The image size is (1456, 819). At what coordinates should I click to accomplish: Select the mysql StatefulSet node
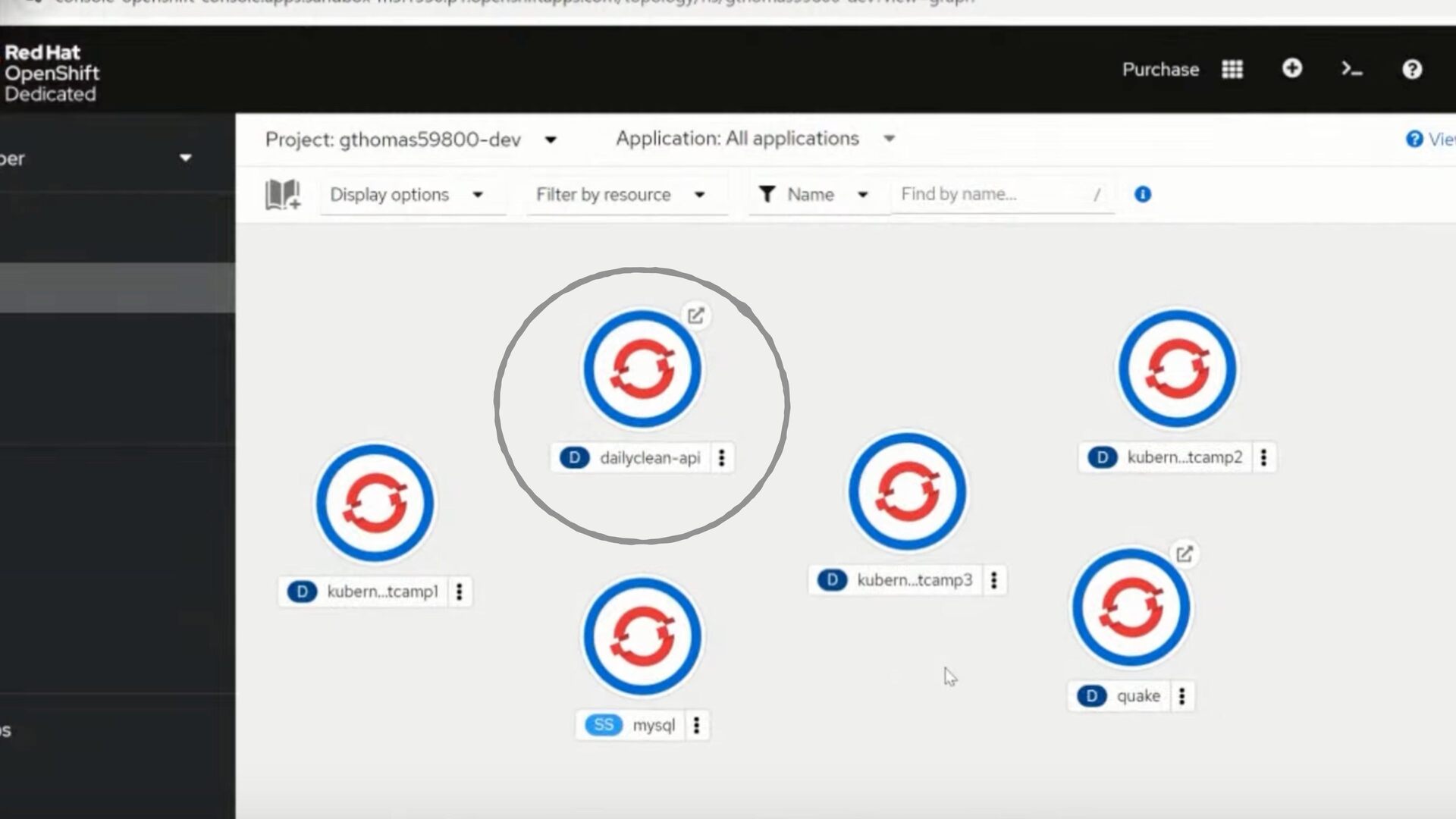pyautogui.click(x=642, y=636)
